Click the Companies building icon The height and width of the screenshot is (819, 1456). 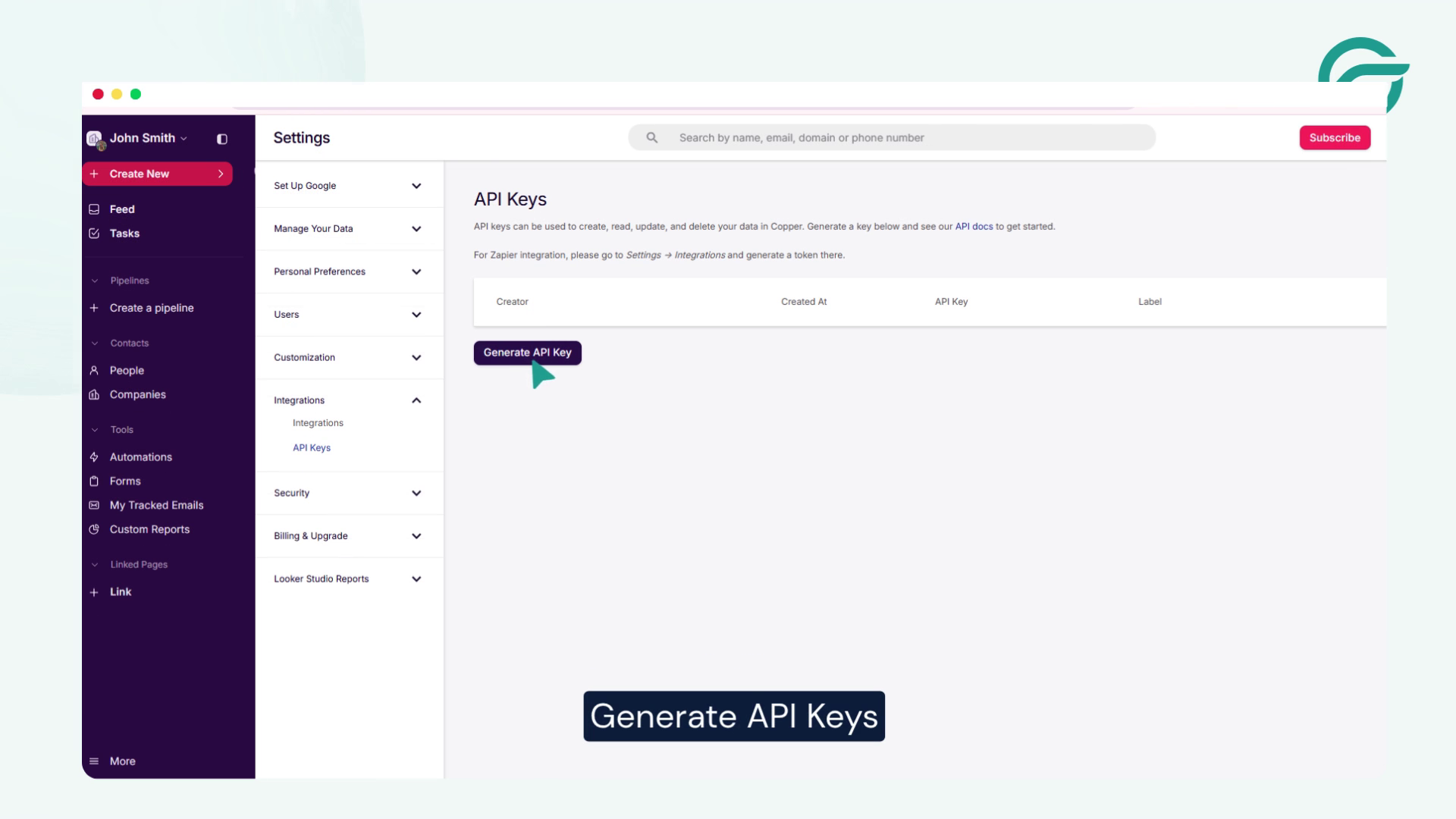[x=94, y=395]
